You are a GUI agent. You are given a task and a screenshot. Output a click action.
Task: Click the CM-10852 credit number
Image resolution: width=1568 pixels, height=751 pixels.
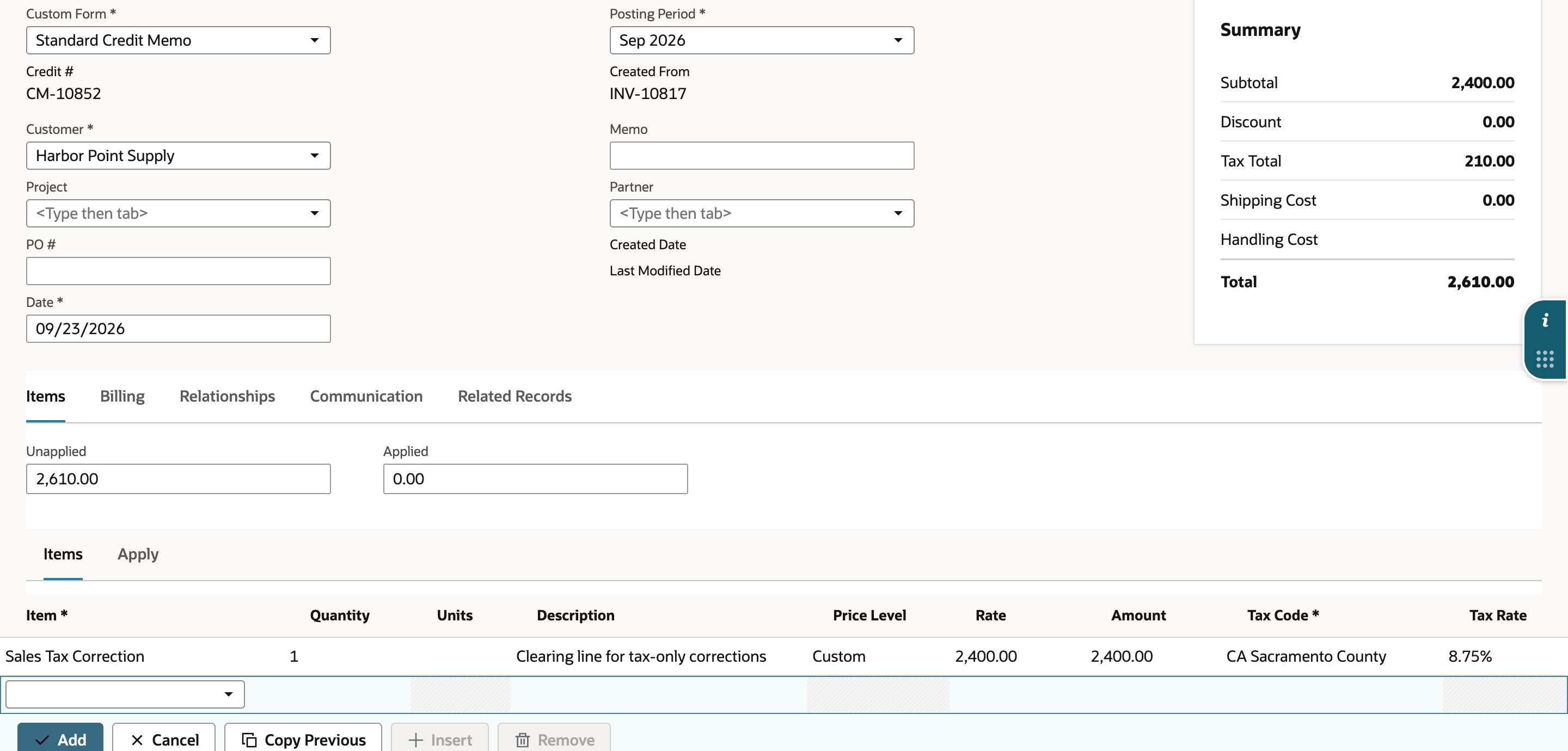point(63,94)
